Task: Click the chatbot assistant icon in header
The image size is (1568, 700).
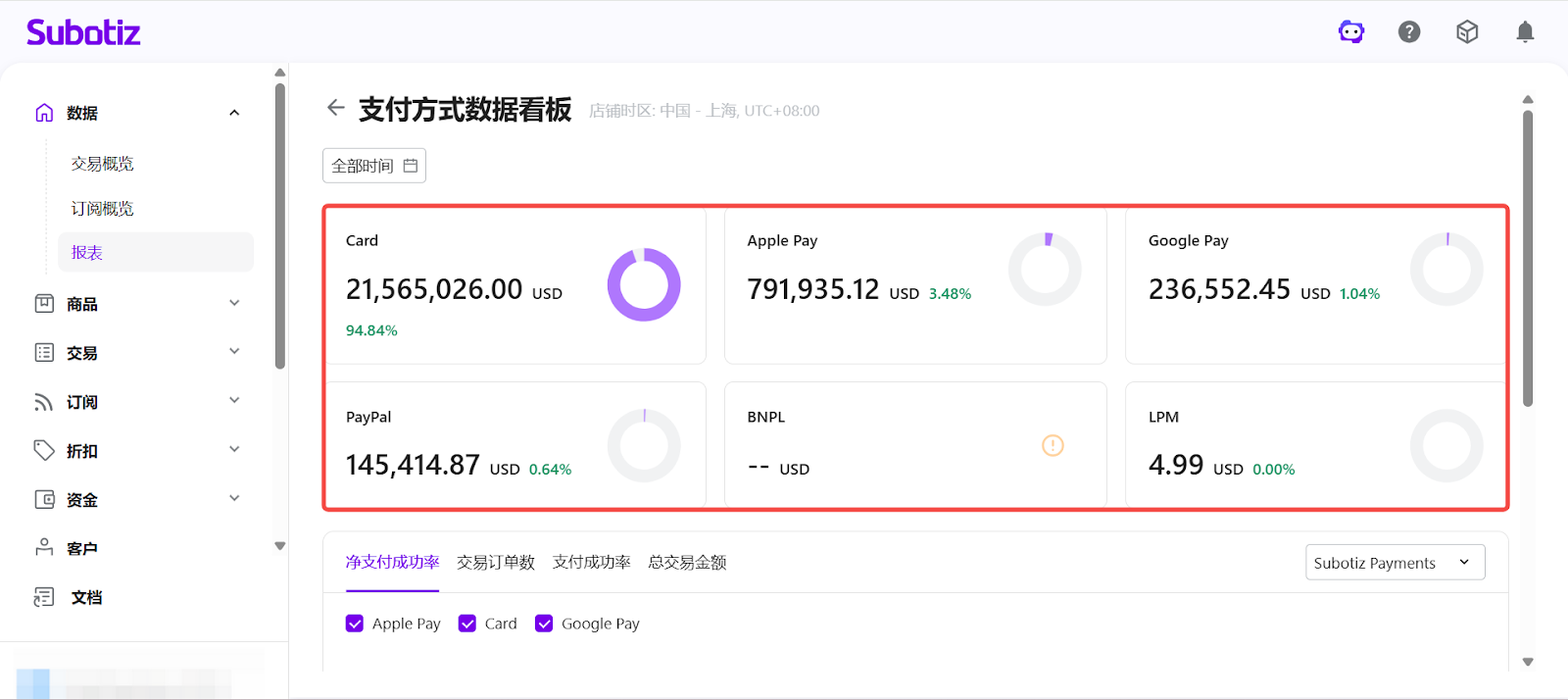Action: [x=1351, y=32]
